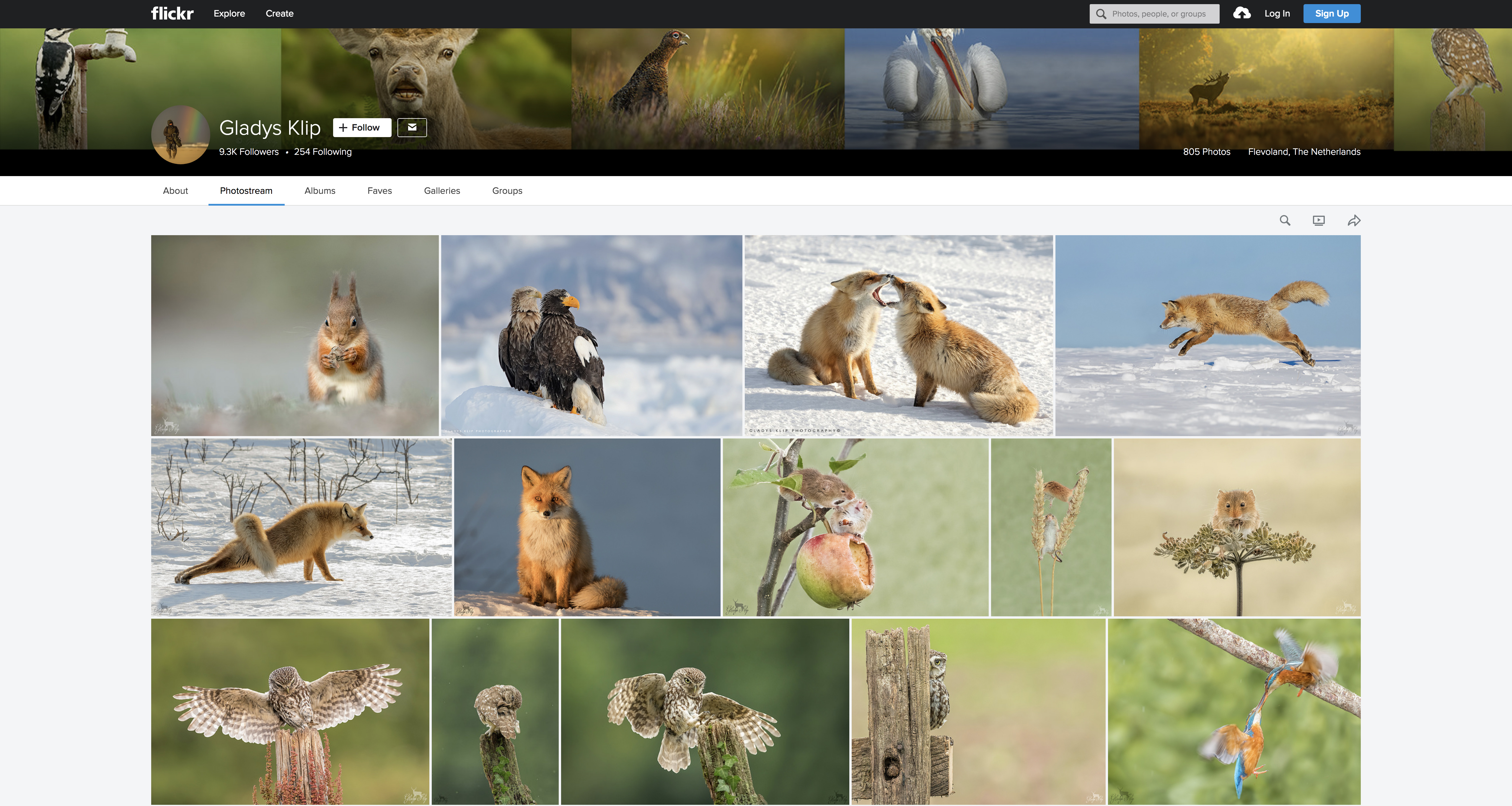Image resolution: width=1512 pixels, height=806 pixels.
Task: Open the About tab
Action: pyautogui.click(x=175, y=191)
